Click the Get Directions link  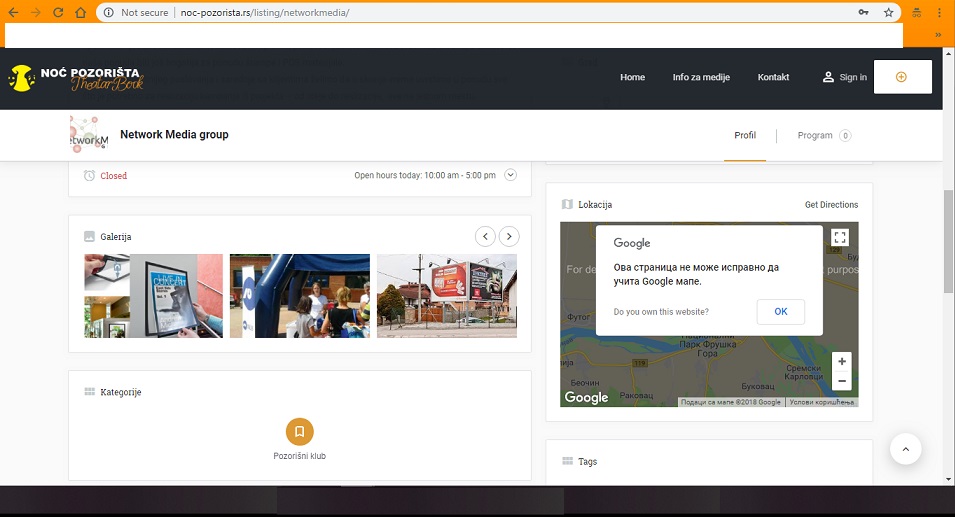(x=831, y=205)
